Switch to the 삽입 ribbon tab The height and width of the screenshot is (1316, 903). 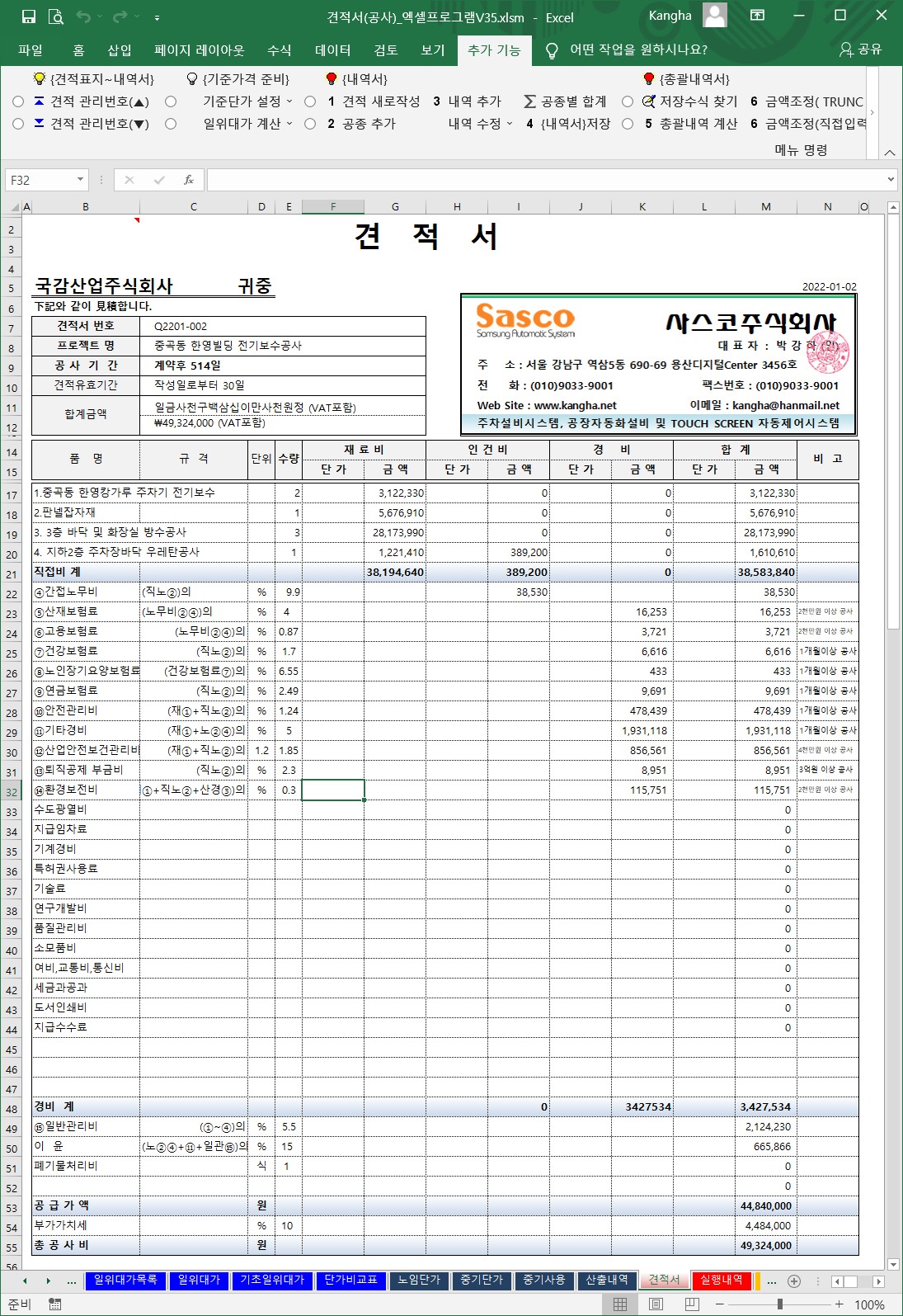[x=120, y=50]
